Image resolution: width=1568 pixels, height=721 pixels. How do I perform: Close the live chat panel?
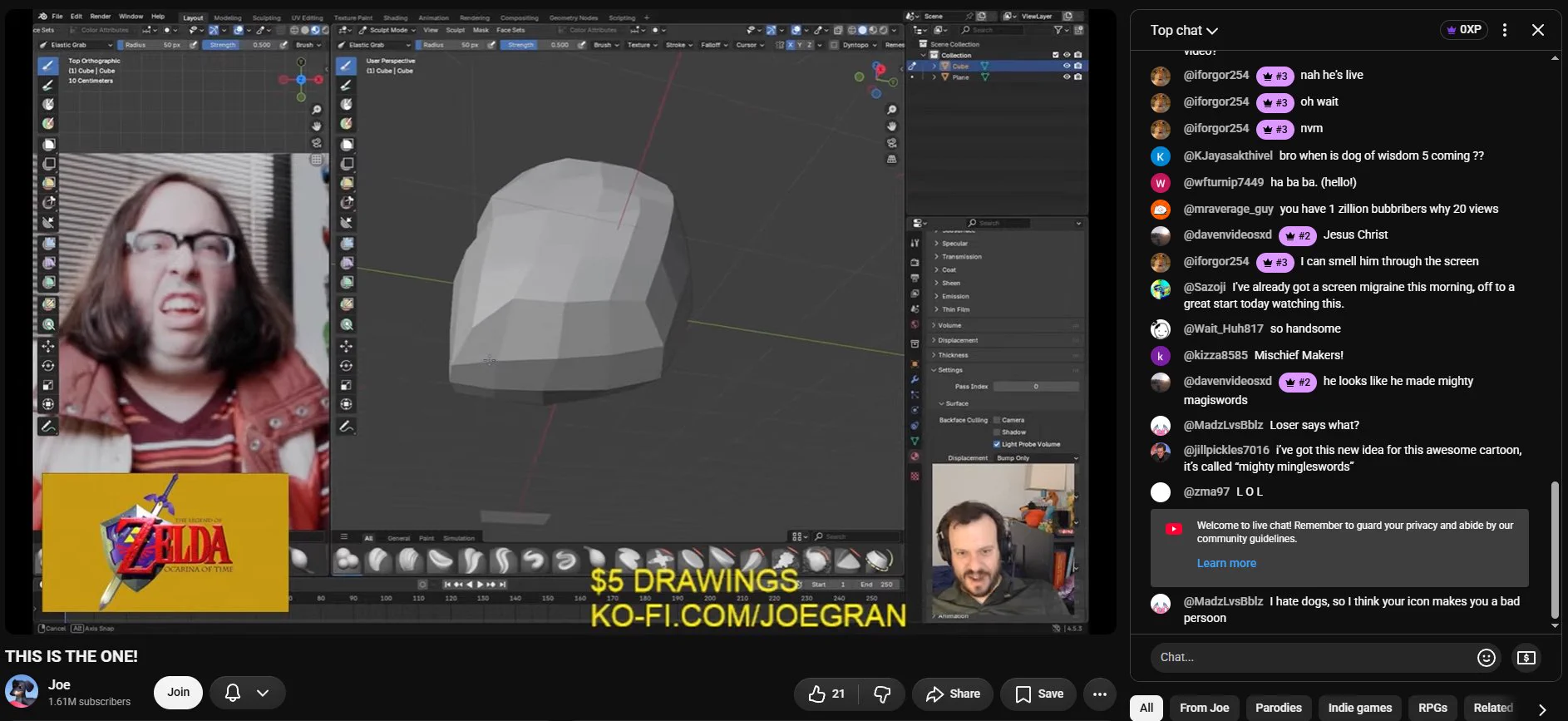tap(1537, 30)
